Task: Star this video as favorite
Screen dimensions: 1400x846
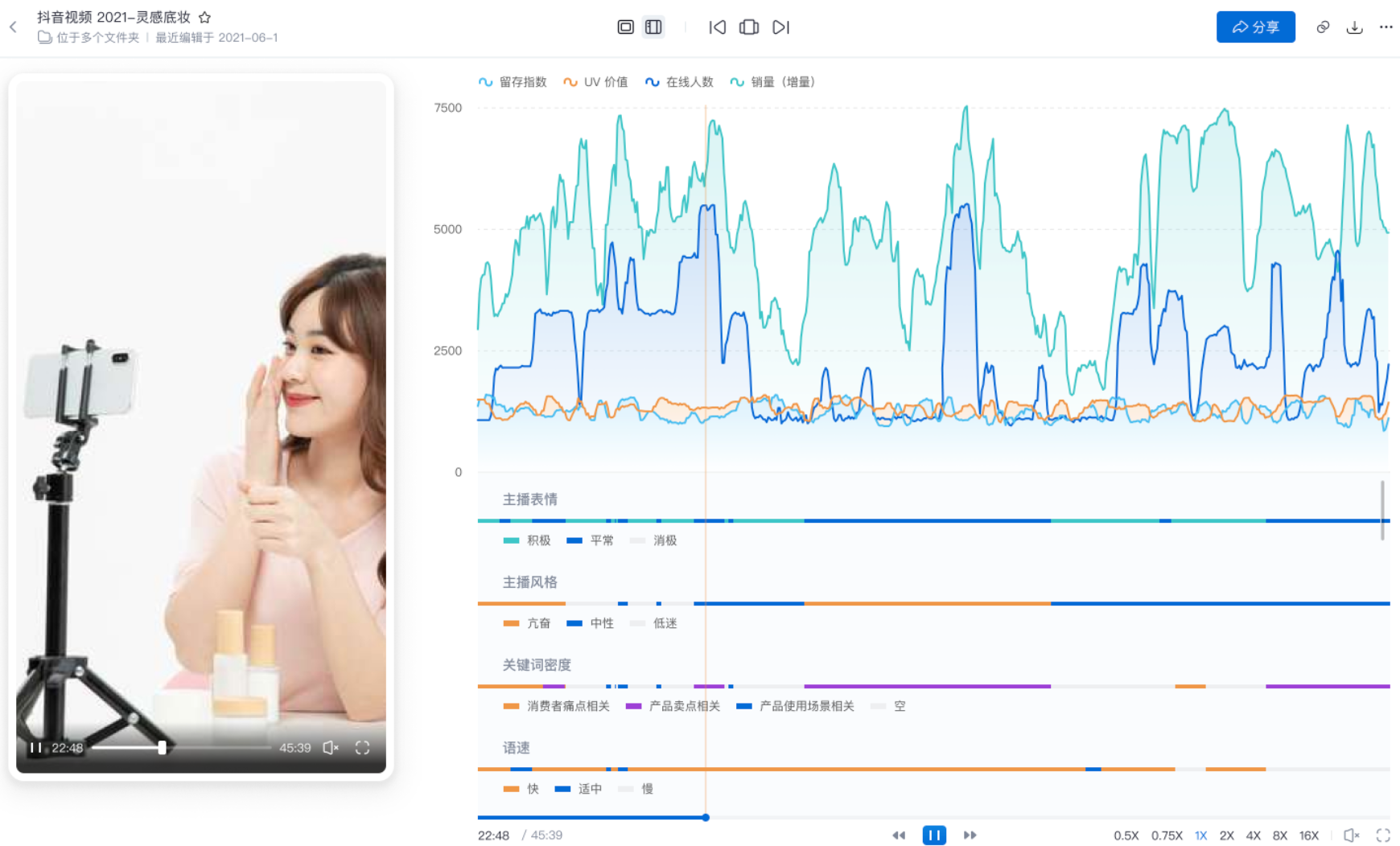Action: tap(204, 17)
